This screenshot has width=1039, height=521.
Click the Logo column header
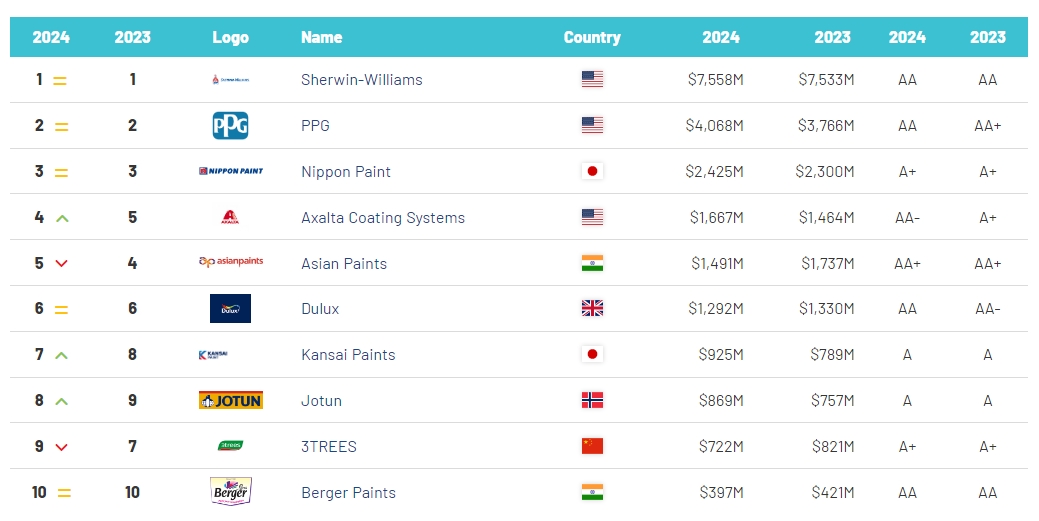pos(231,37)
